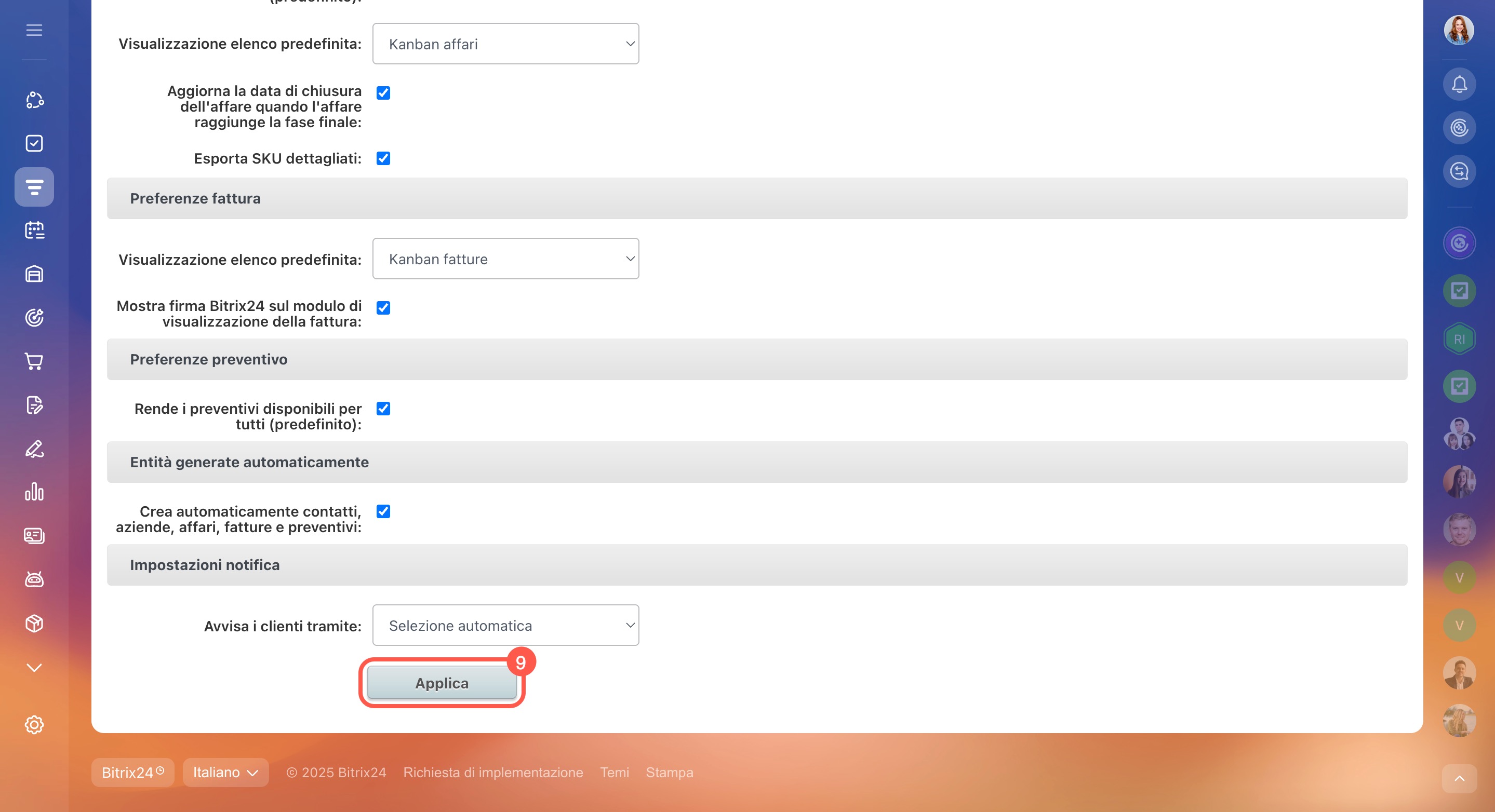Expand more sidebar items chevron

point(34,668)
